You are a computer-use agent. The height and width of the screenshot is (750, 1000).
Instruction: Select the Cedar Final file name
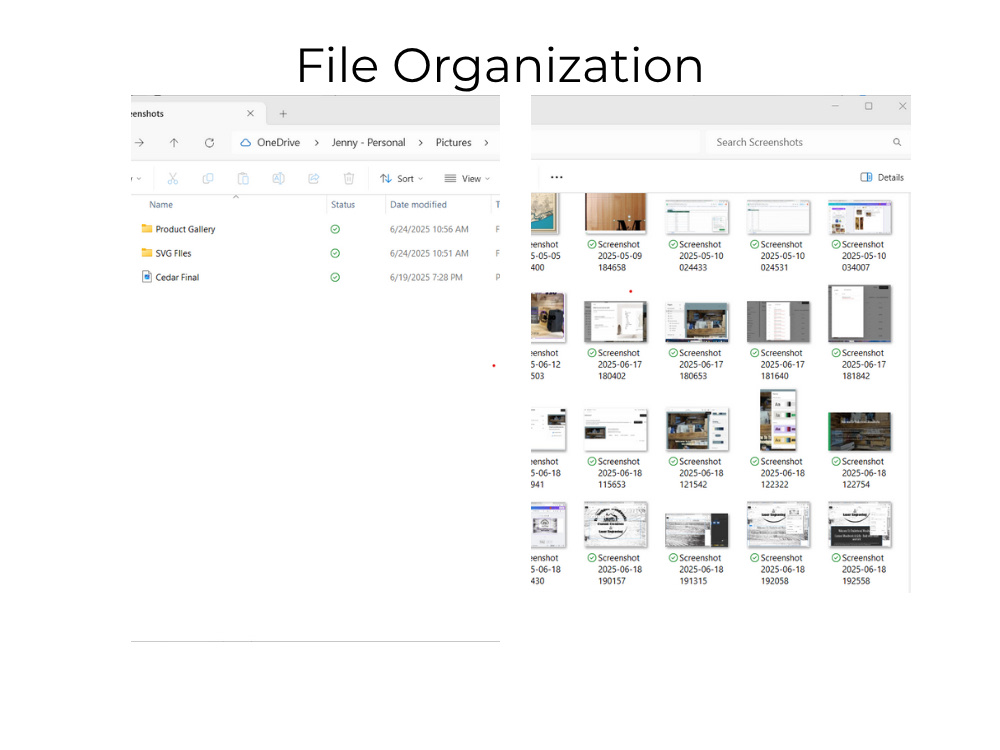point(177,277)
